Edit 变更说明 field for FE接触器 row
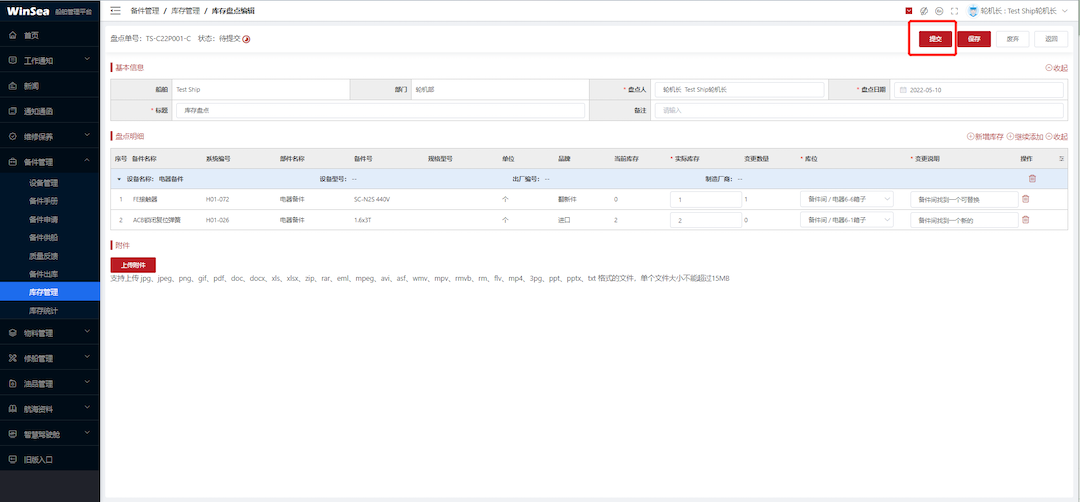Viewport: 1080px width, 502px height. (x=964, y=199)
